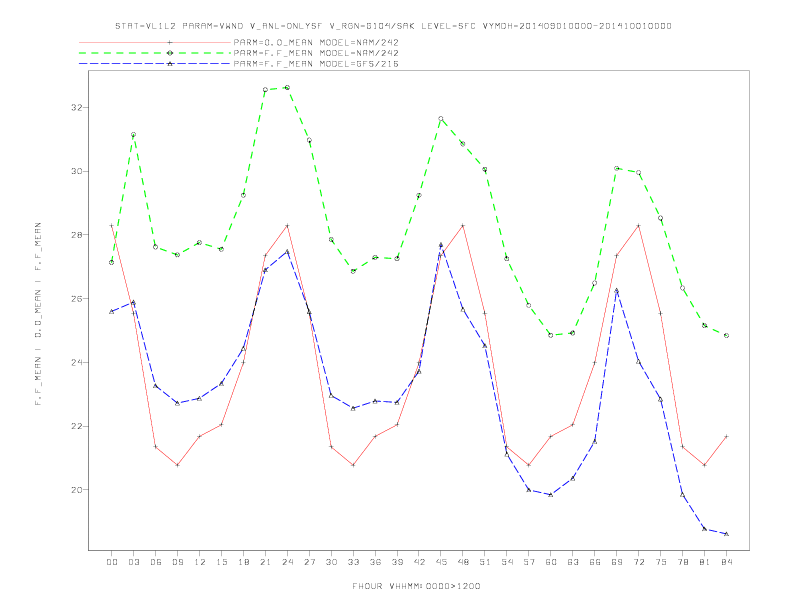Click the x-axis tick label 51
The width and height of the screenshot is (792, 612).
pyautogui.click(x=485, y=562)
